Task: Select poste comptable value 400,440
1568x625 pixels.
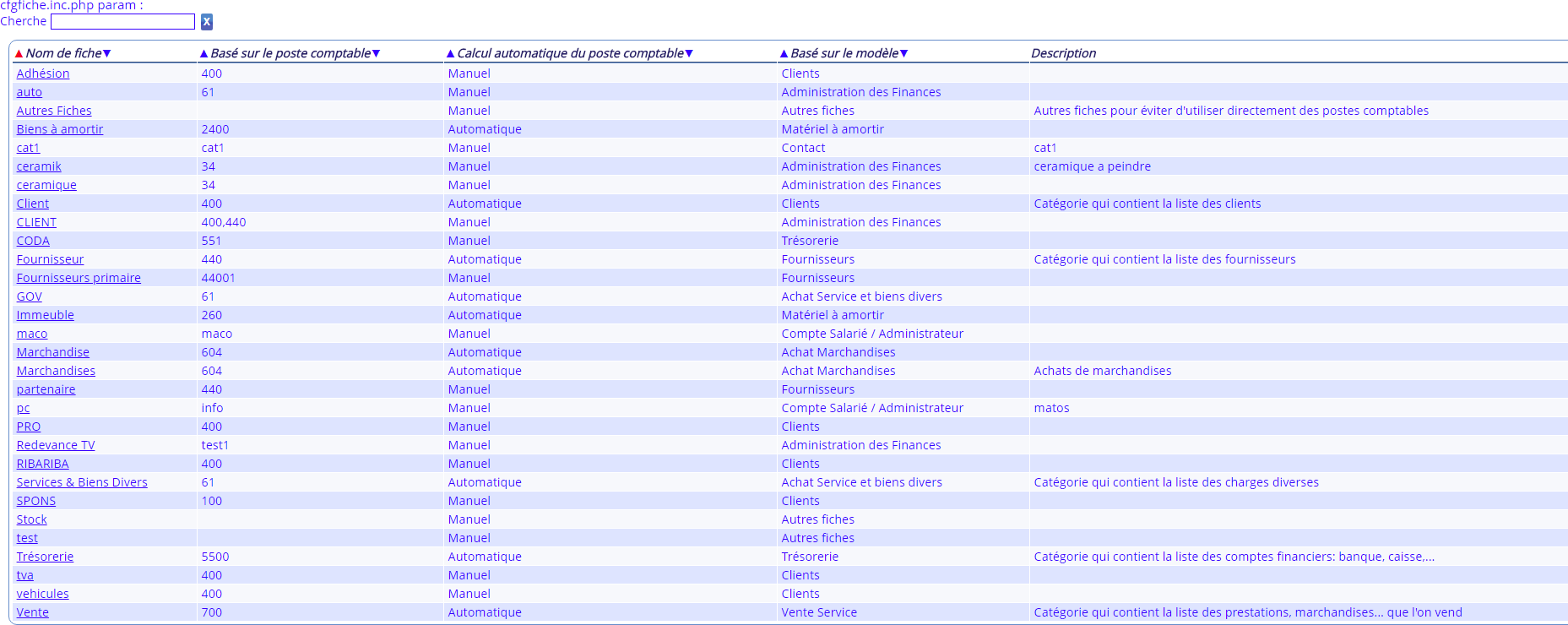Action: 224,222
